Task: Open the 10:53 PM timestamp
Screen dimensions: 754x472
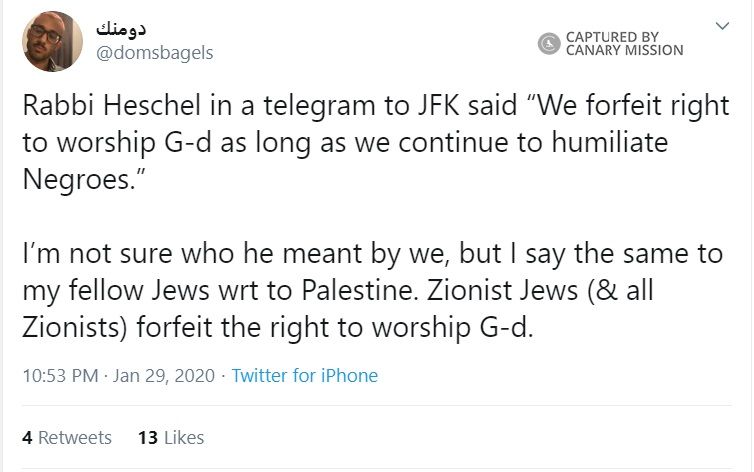Action: click(x=60, y=377)
